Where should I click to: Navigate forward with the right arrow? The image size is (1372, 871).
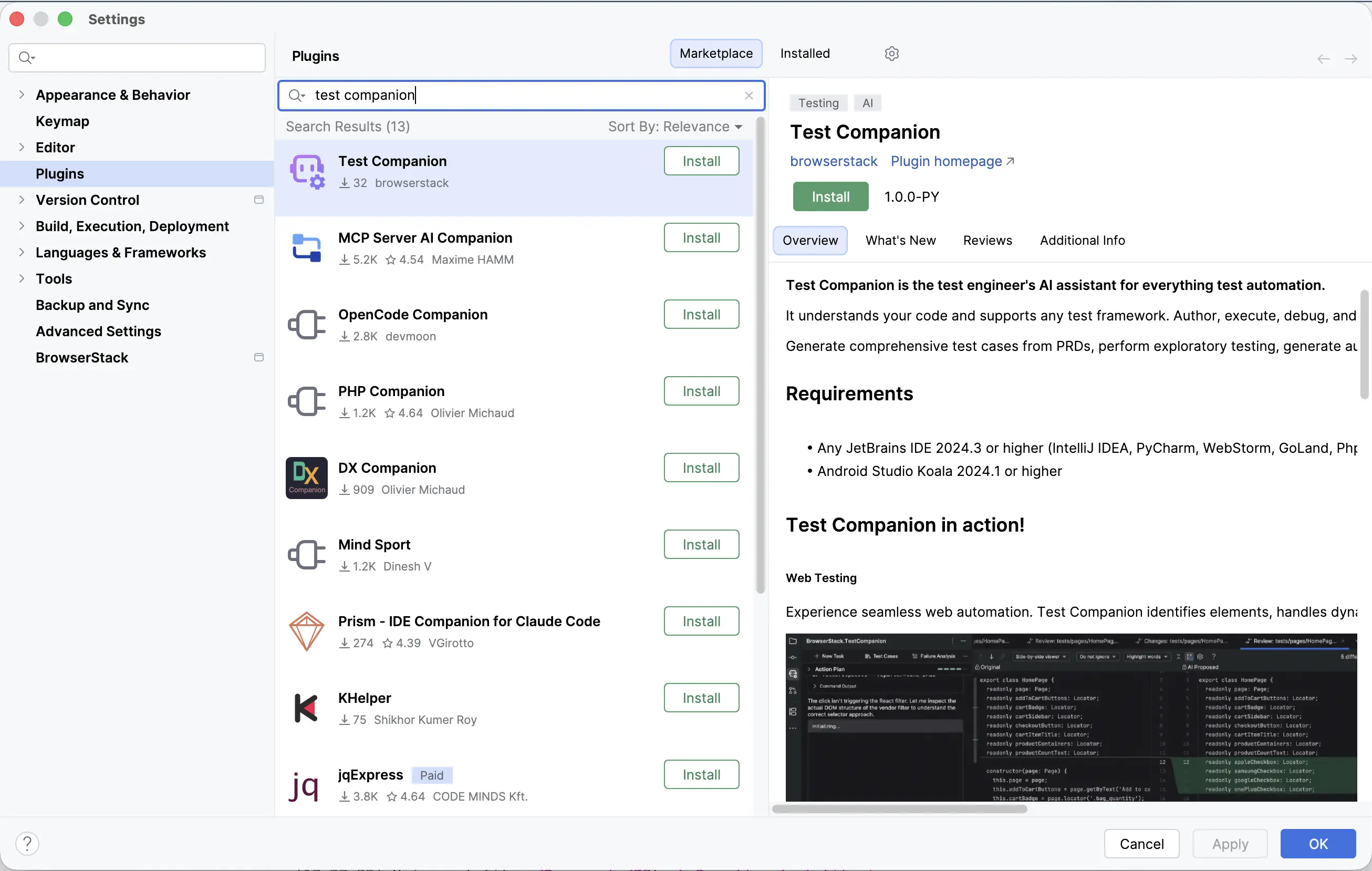tap(1350, 59)
